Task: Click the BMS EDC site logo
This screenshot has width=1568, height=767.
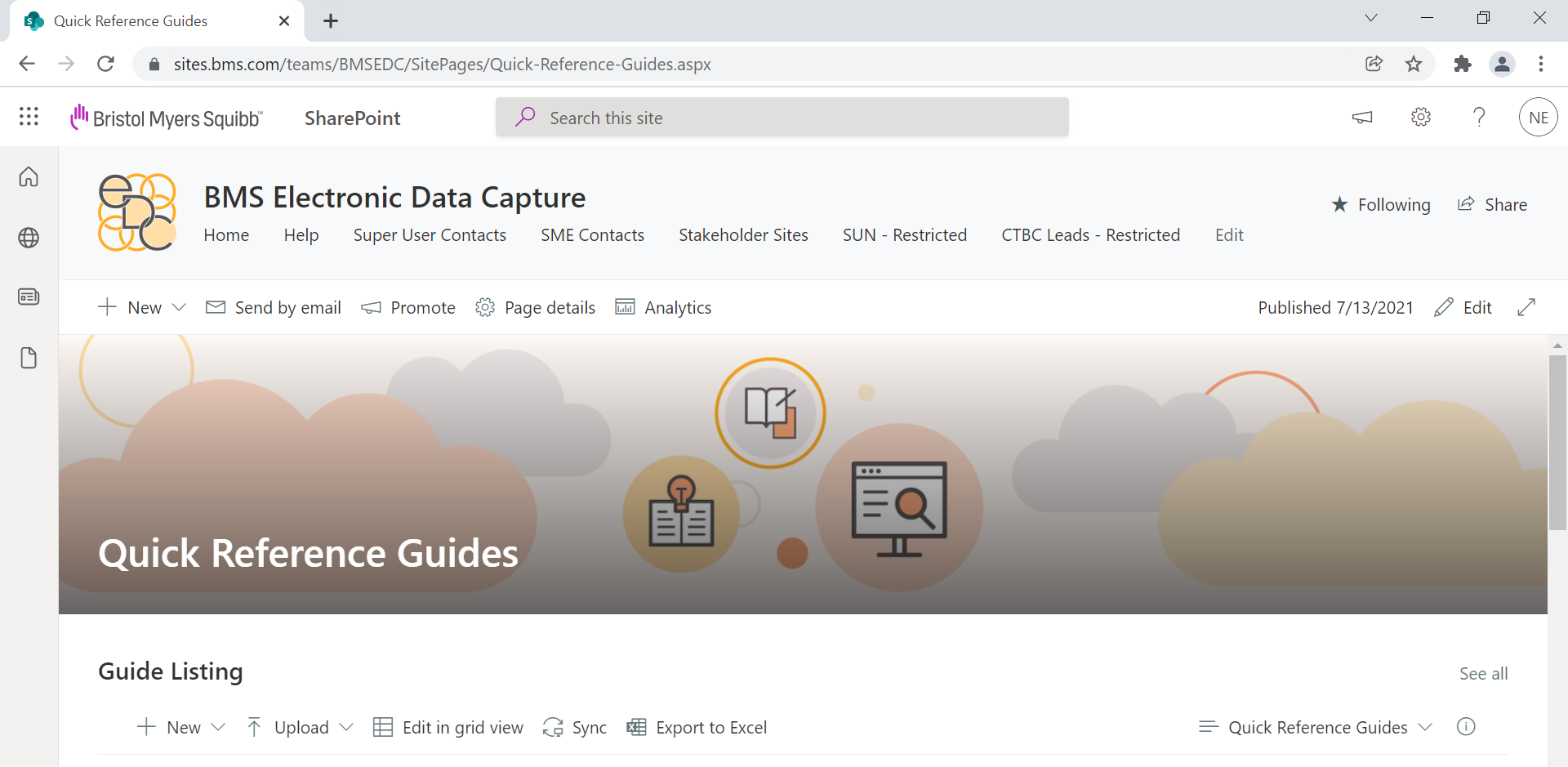Action: point(137,212)
